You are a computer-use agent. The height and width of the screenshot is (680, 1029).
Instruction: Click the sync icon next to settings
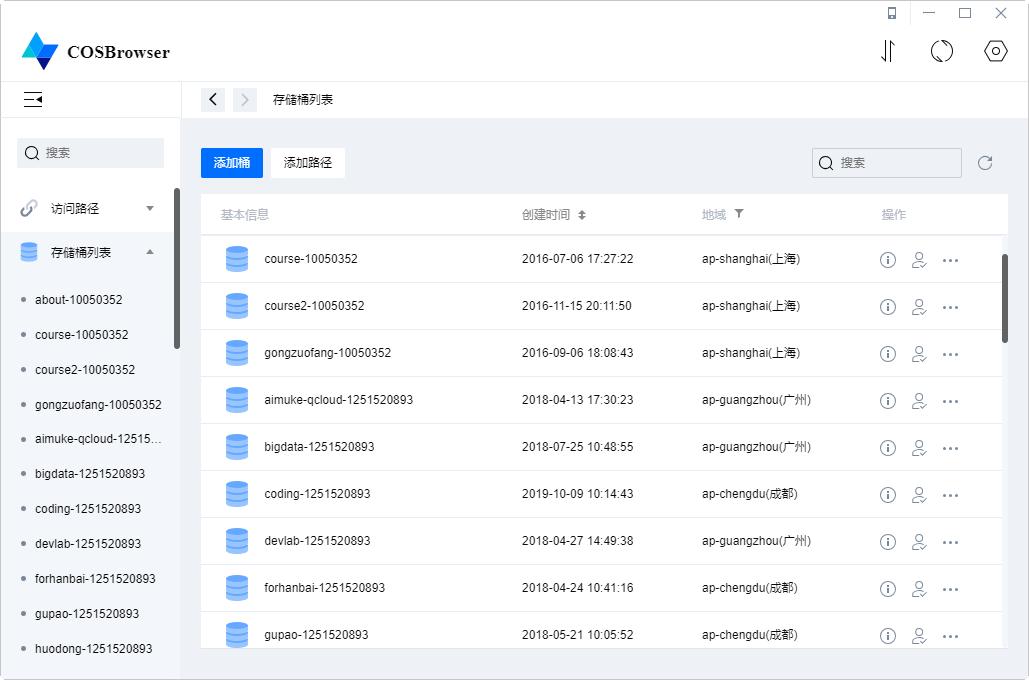pyautogui.click(x=941, y=50)
